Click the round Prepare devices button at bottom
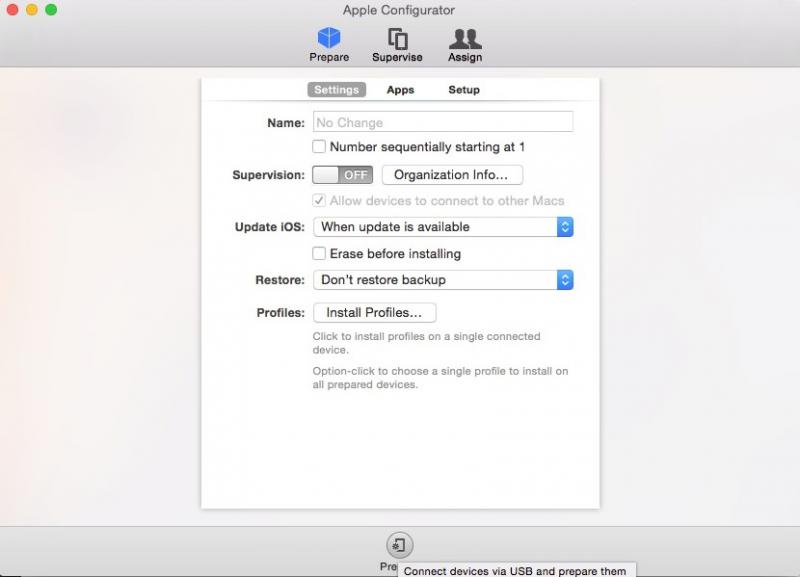This screenshot has width=800, height=577. (x=399, y=545)
